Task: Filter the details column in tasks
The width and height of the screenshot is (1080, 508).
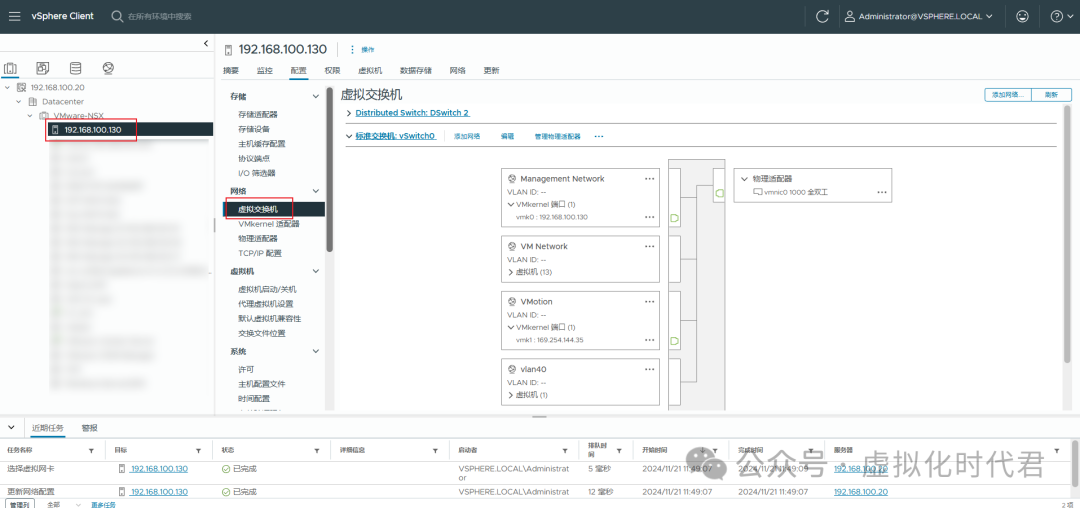Action: (x=435, y=450)
